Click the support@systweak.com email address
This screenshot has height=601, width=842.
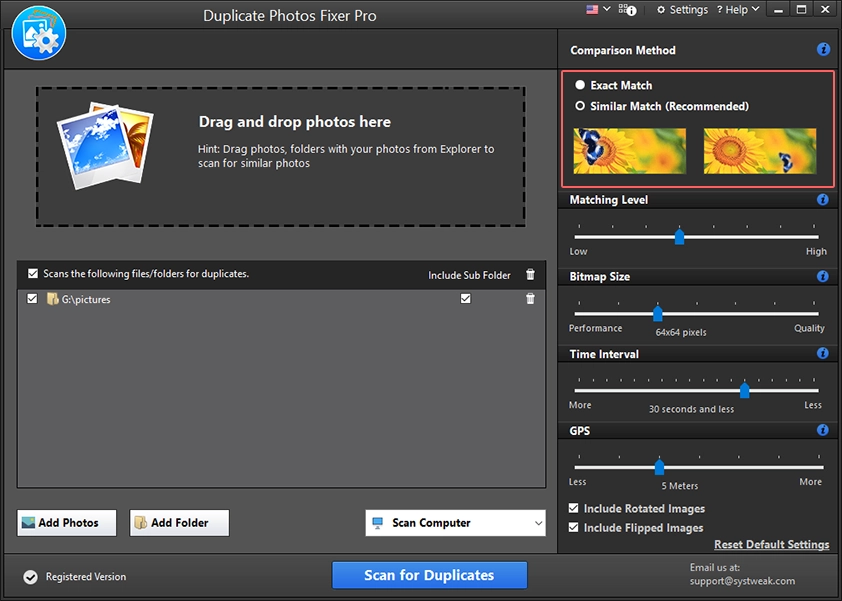(x=742, y=581)
